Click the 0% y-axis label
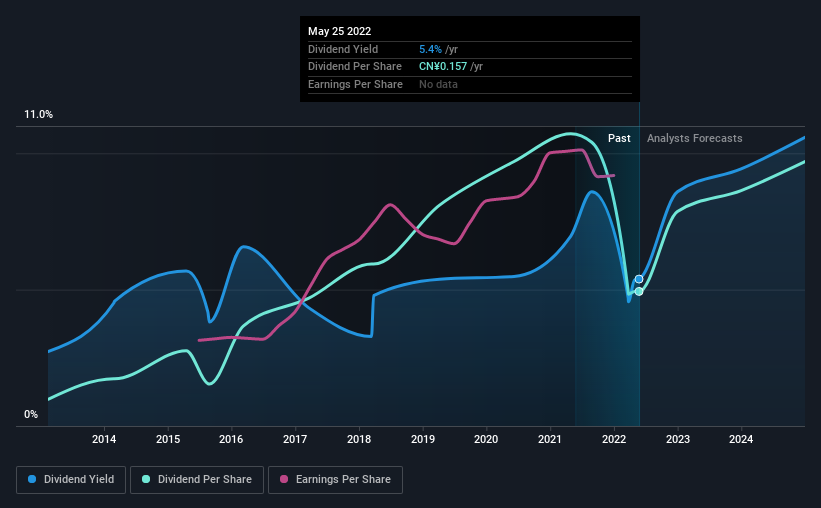The image size is (821, 508). tap(31, 414)
